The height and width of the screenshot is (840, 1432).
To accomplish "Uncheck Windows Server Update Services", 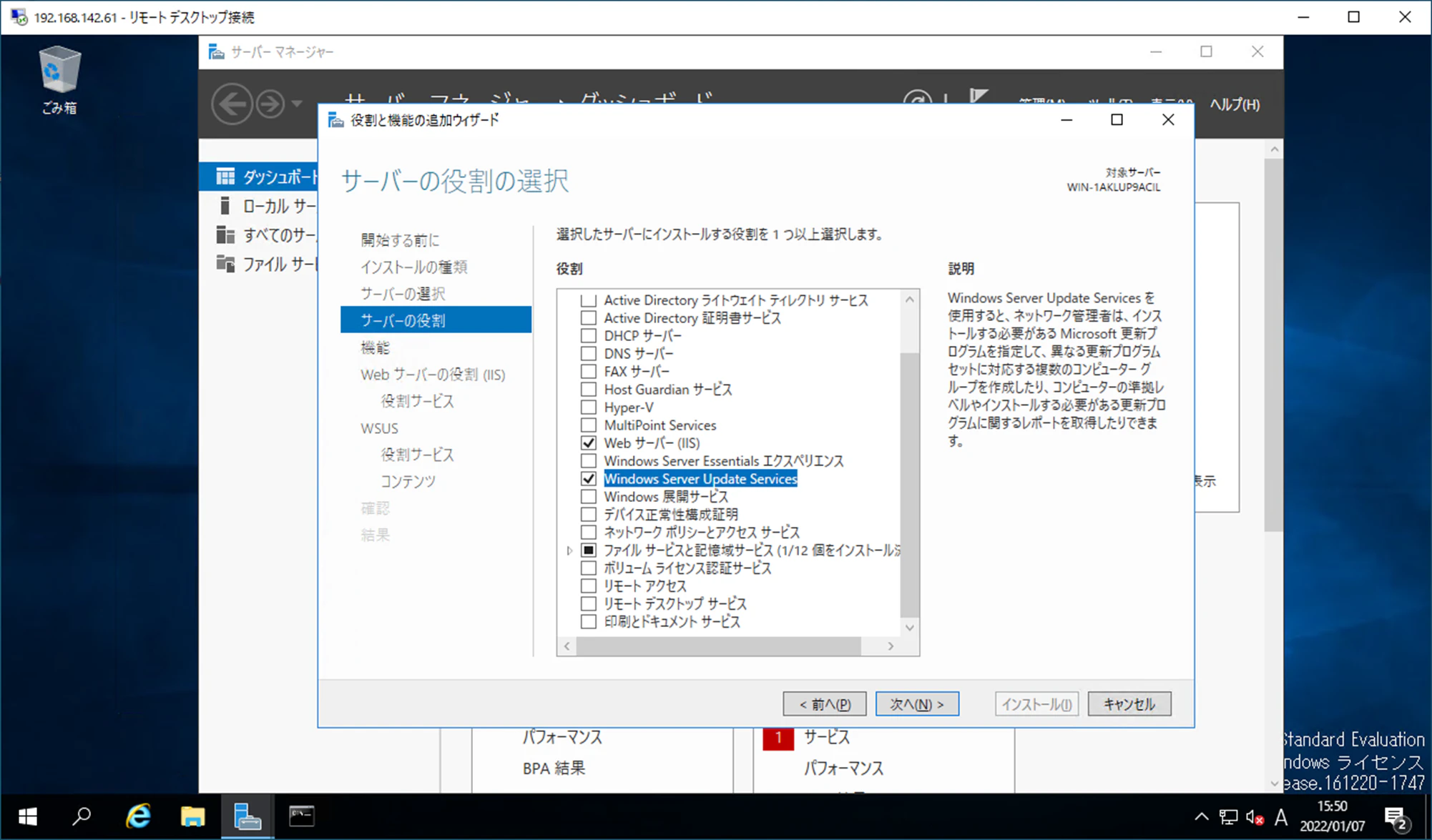I will point(588,479).
